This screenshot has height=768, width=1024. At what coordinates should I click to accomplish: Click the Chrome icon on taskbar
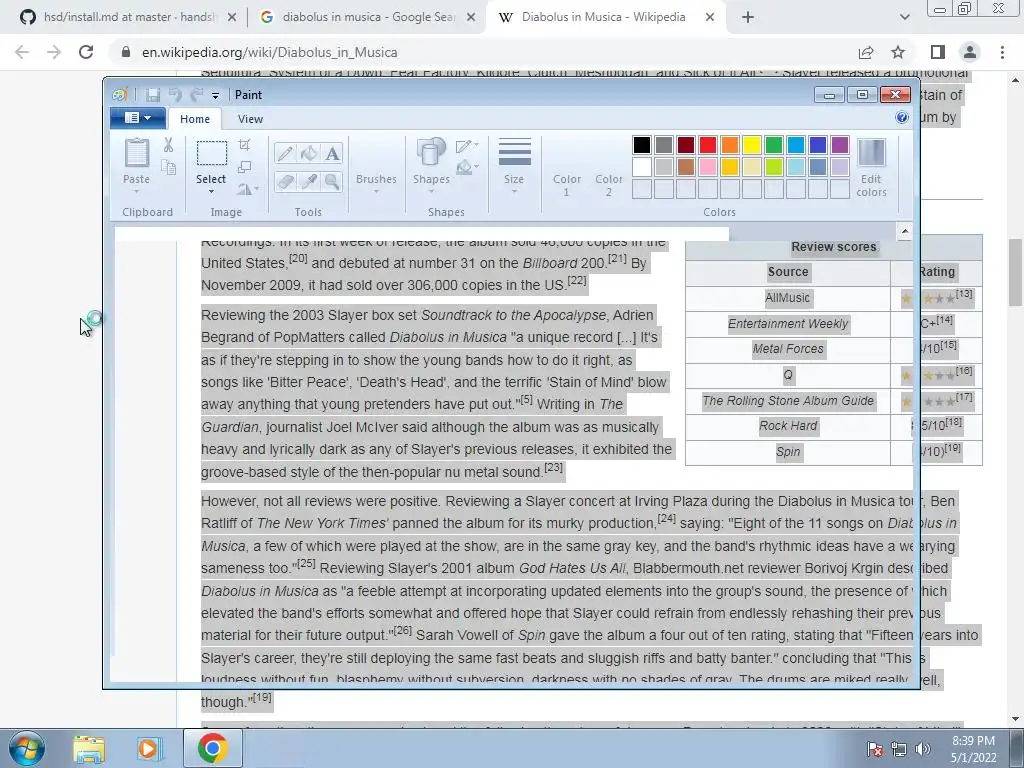click(x=212, y=748)
